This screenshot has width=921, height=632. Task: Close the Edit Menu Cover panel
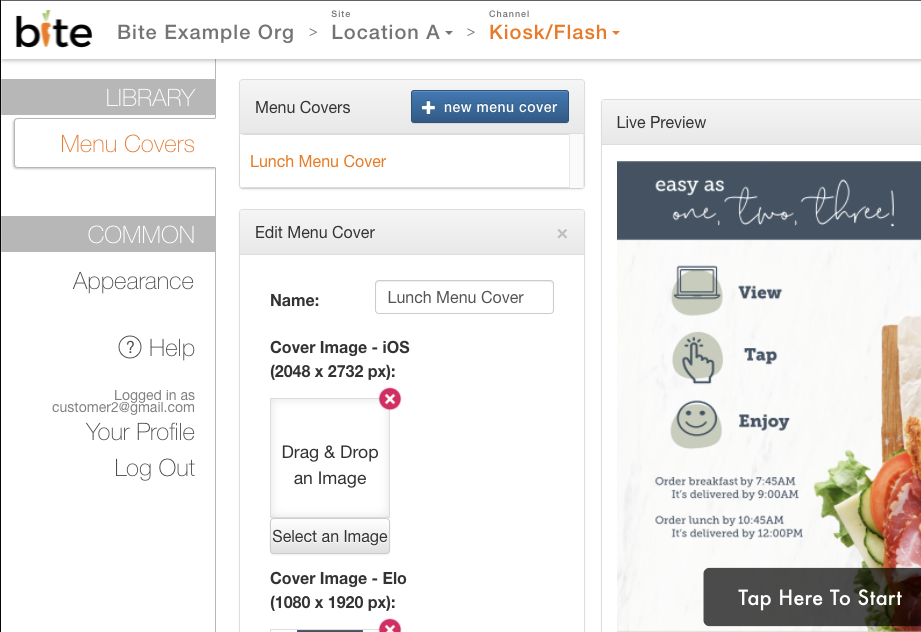click(x=562, y=232)
